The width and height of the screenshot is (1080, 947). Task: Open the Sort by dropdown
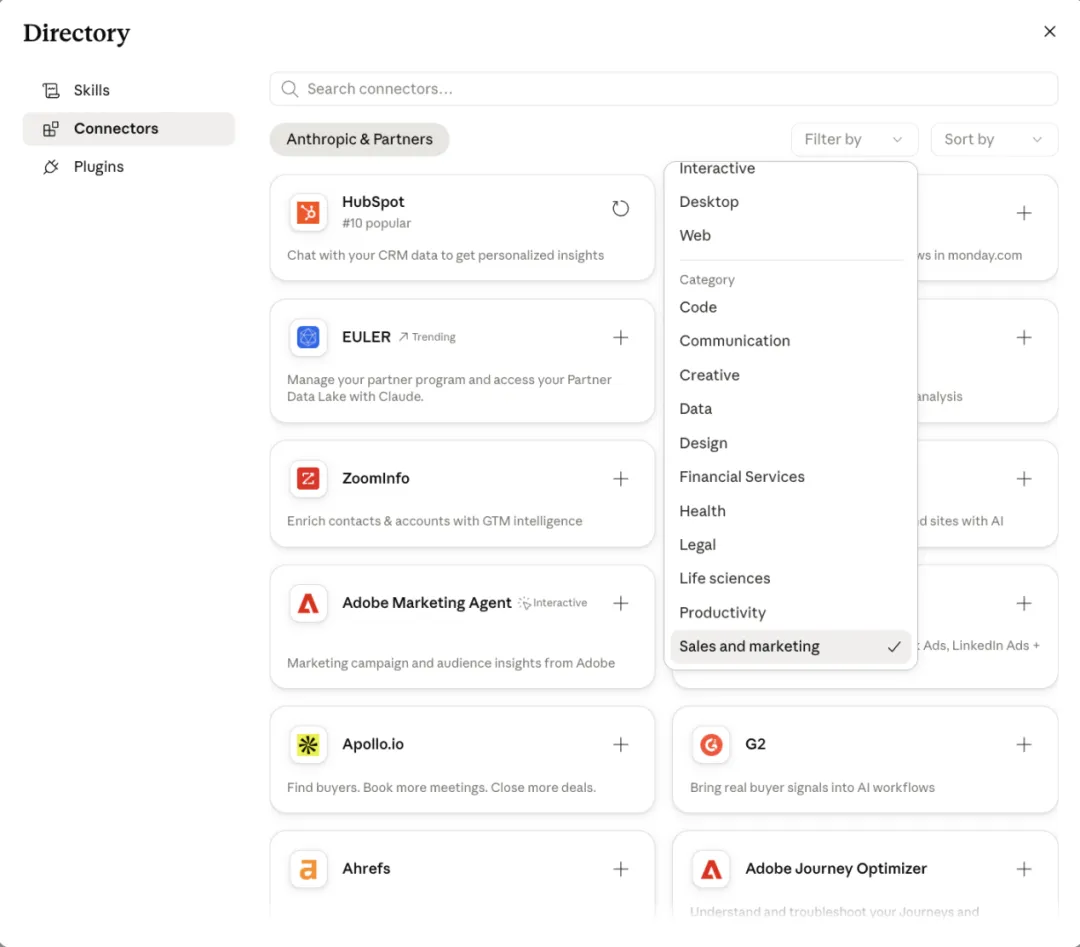(x=994, y=140)
